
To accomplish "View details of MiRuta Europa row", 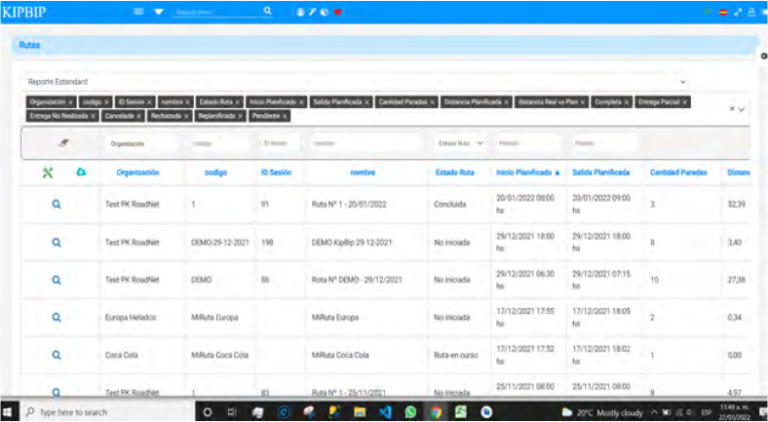I will point(56,317).
